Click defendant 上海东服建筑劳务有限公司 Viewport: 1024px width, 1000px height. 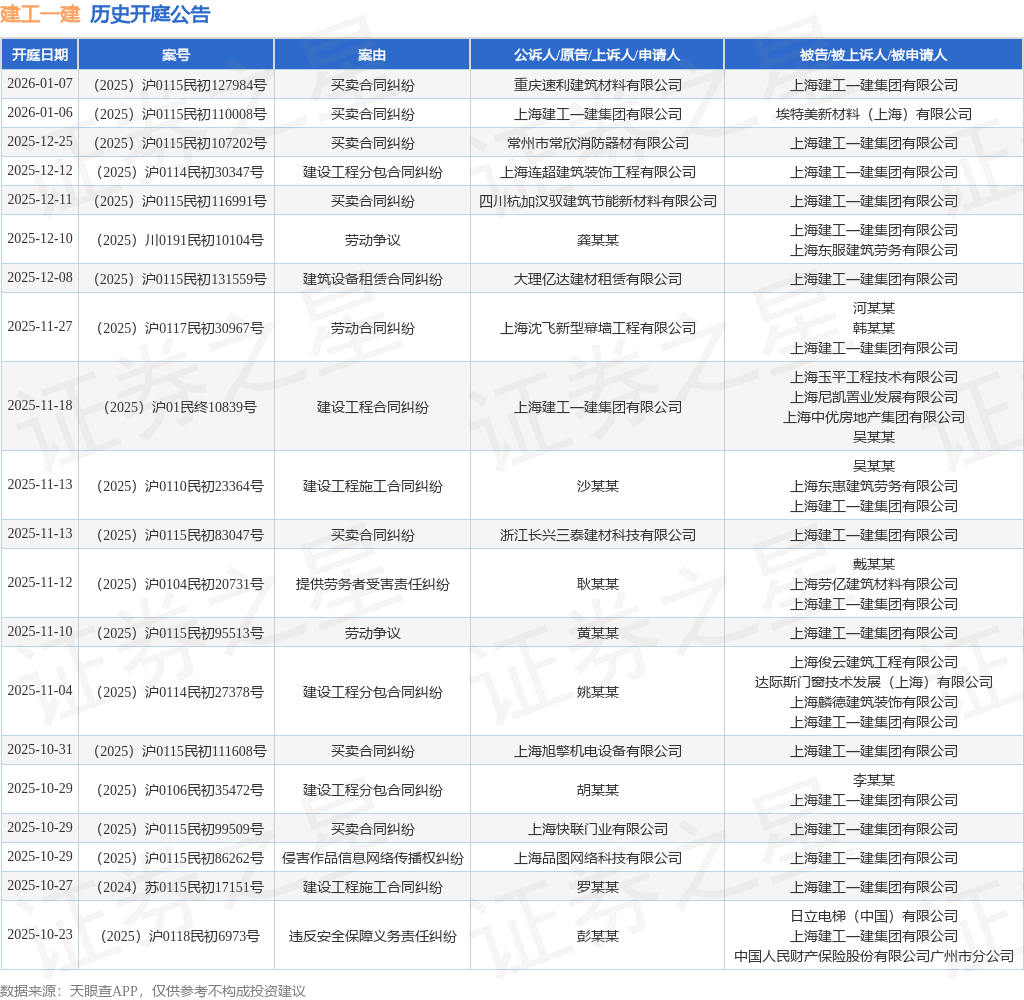(874, 250)
